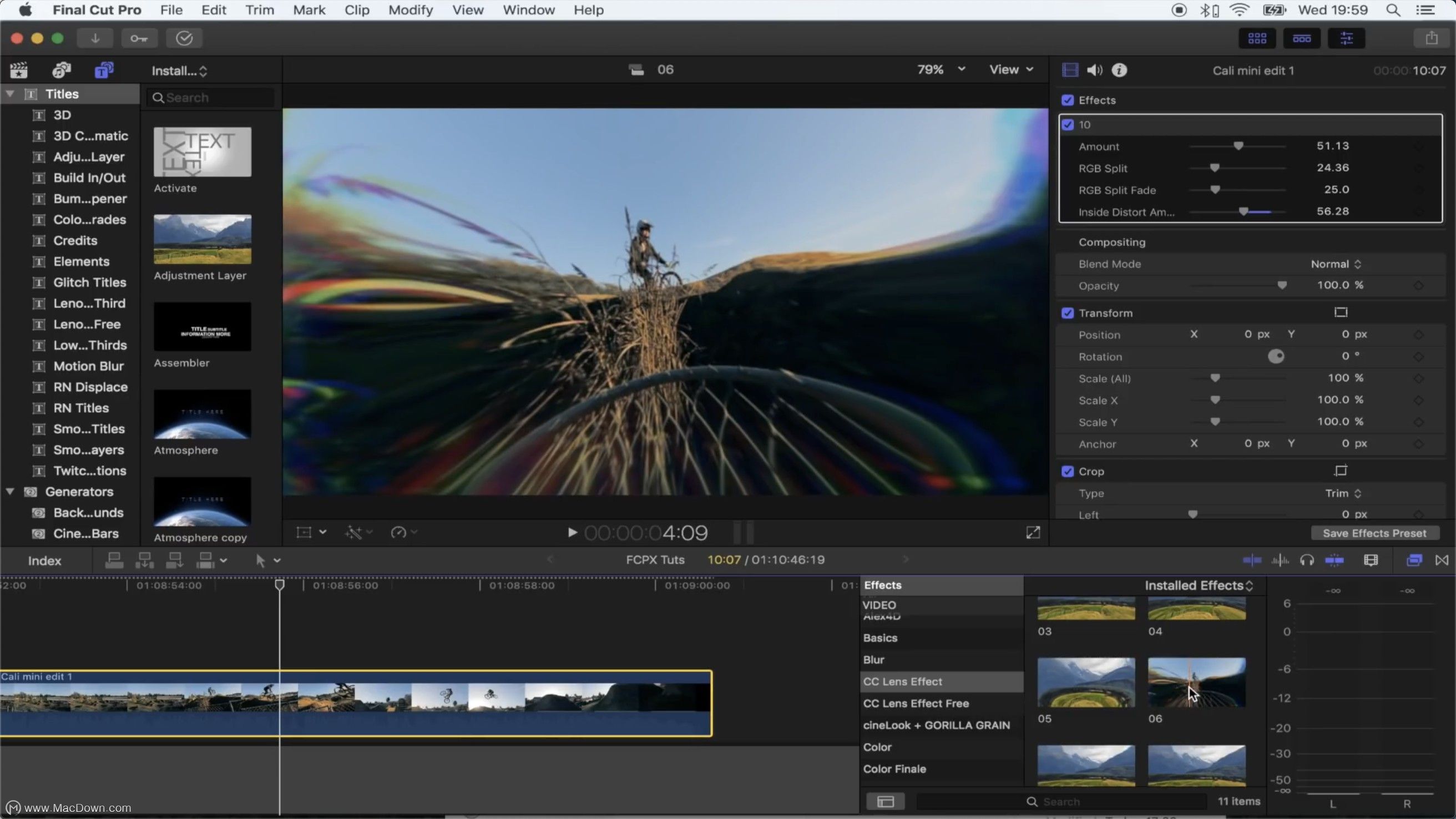Image resolution: width=1456 pixels, height=819 pixels.
Task: Click the playback play button in viewer
Action: click(571, 532)
